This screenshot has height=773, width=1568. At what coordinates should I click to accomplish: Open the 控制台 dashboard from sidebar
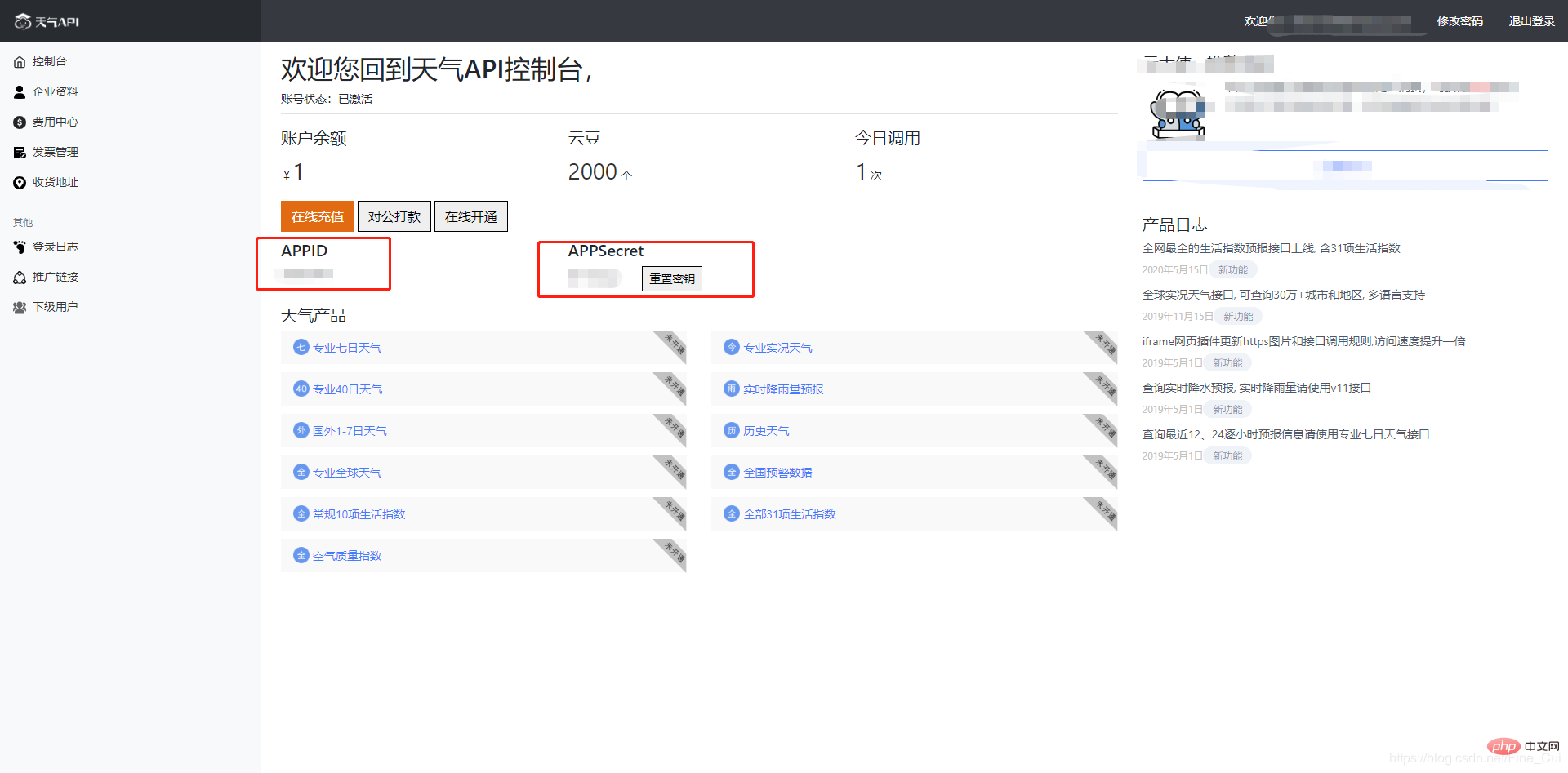pos(50,60)
